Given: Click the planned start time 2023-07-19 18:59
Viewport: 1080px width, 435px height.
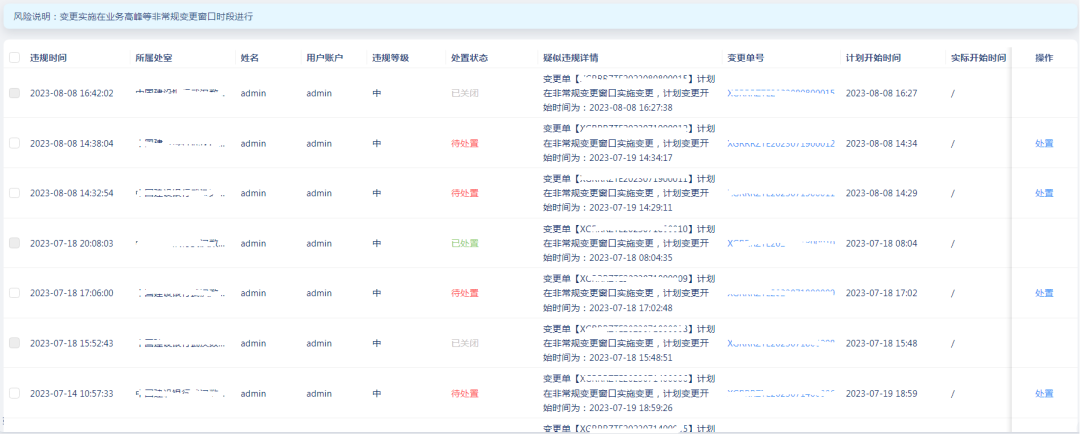Looking at the screenshot, I should click(881, 394).
